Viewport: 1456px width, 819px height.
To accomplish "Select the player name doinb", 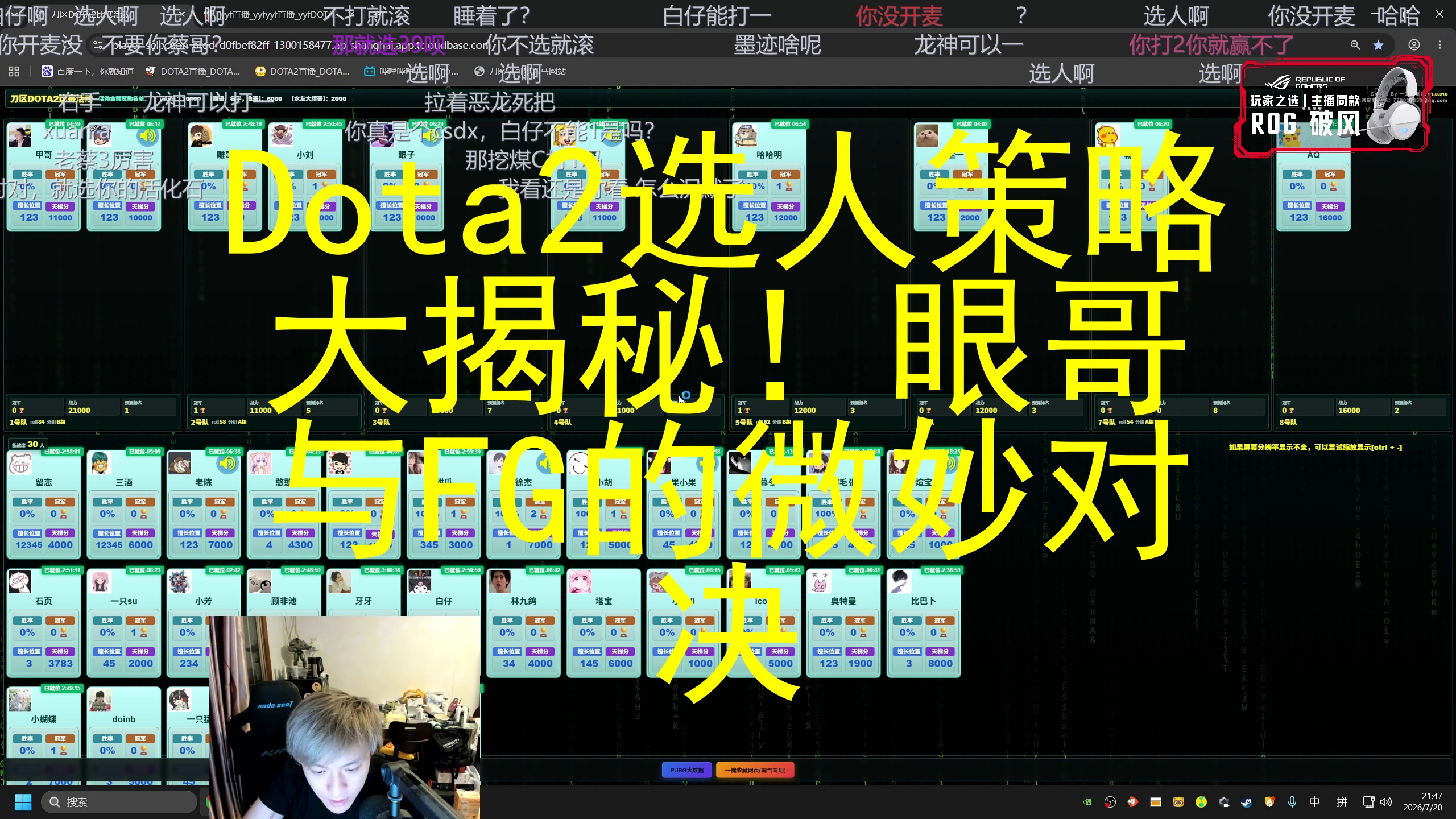I will (x=123, y=719).
